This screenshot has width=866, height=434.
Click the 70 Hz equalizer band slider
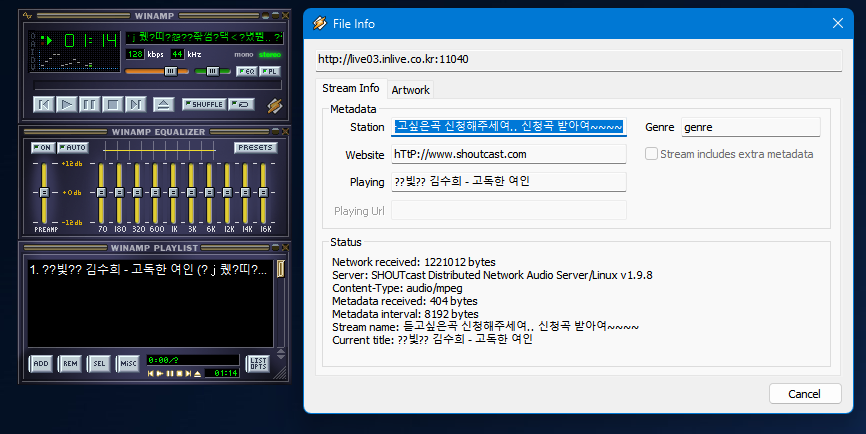tap(102, 193)
